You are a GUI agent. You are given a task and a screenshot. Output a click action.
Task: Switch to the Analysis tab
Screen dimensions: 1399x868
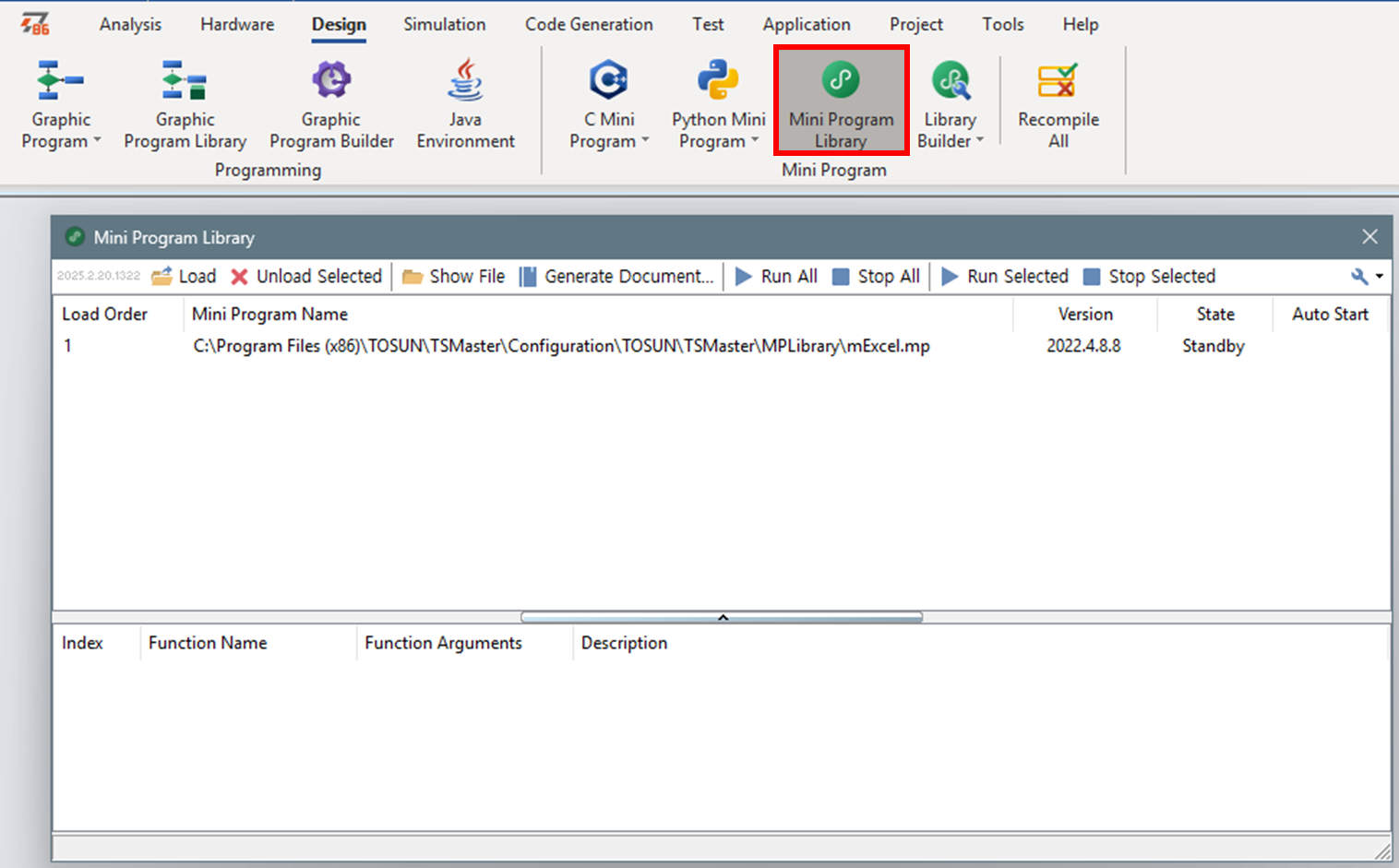[130, 24]
